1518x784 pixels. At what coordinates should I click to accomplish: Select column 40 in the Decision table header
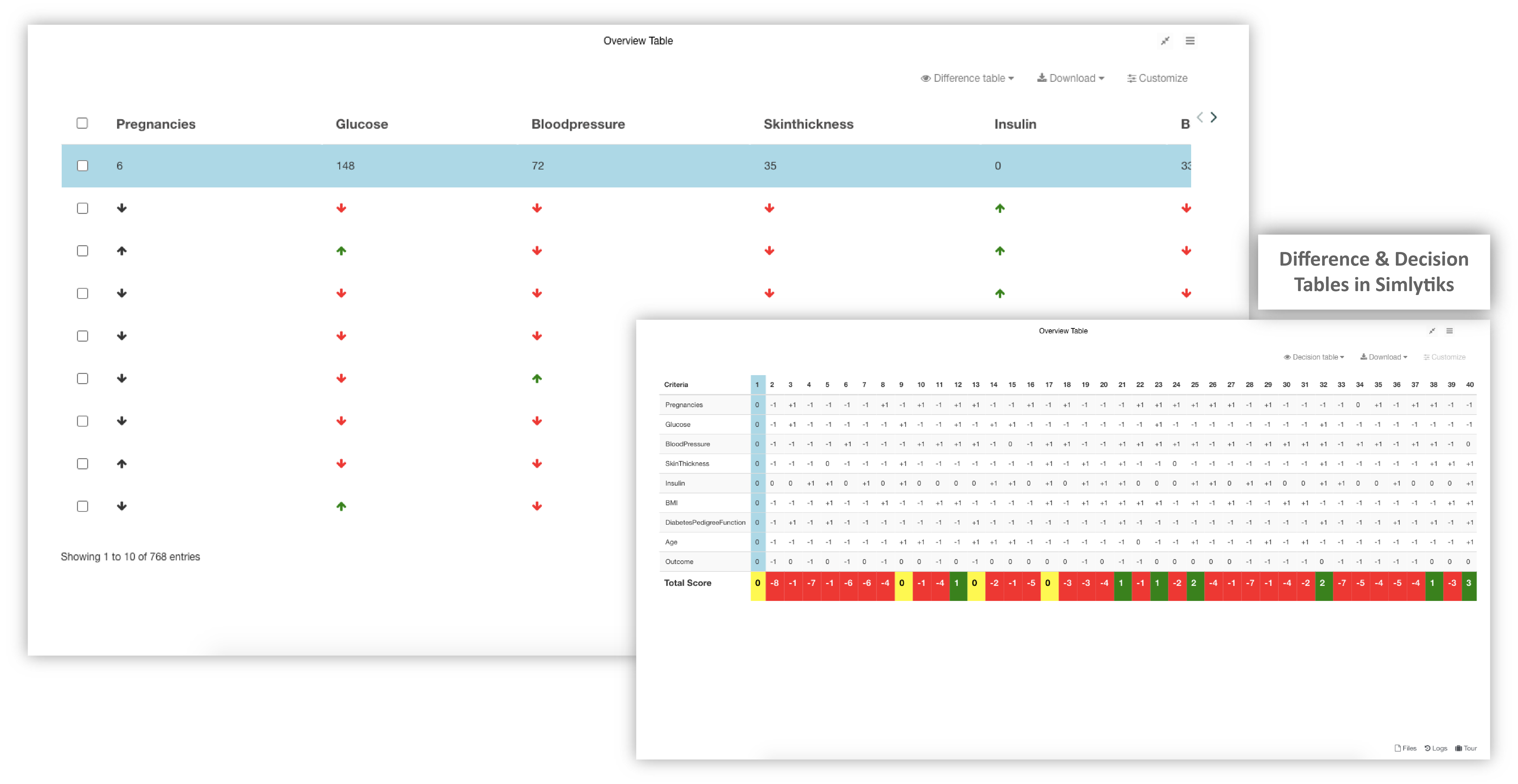pos(1470,385)
